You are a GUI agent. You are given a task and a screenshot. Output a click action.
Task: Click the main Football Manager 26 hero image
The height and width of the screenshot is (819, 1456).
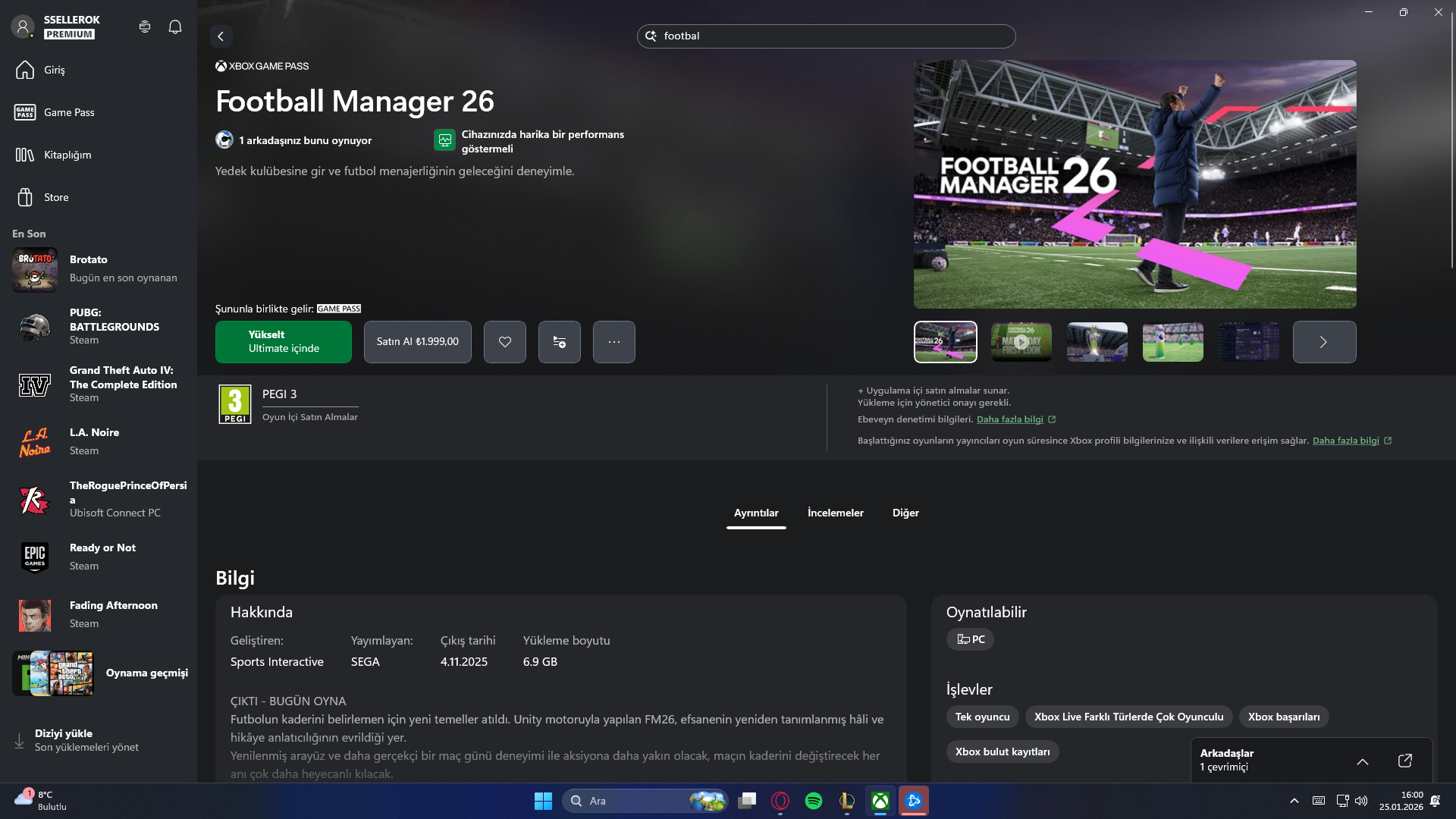[1134, 184]
